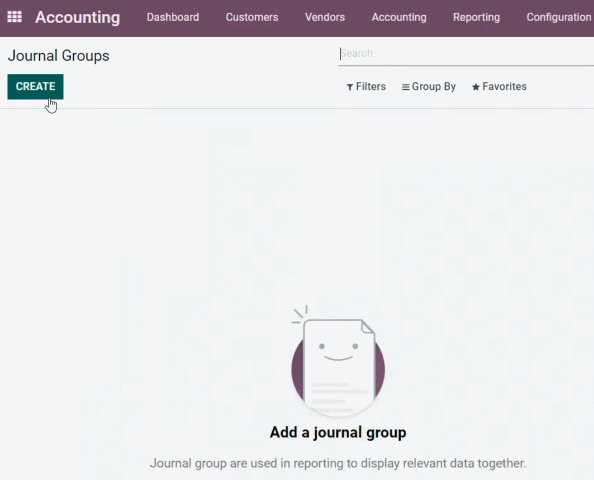Open the Customers menu
This screenshot has height=480, width=594.
252,17
